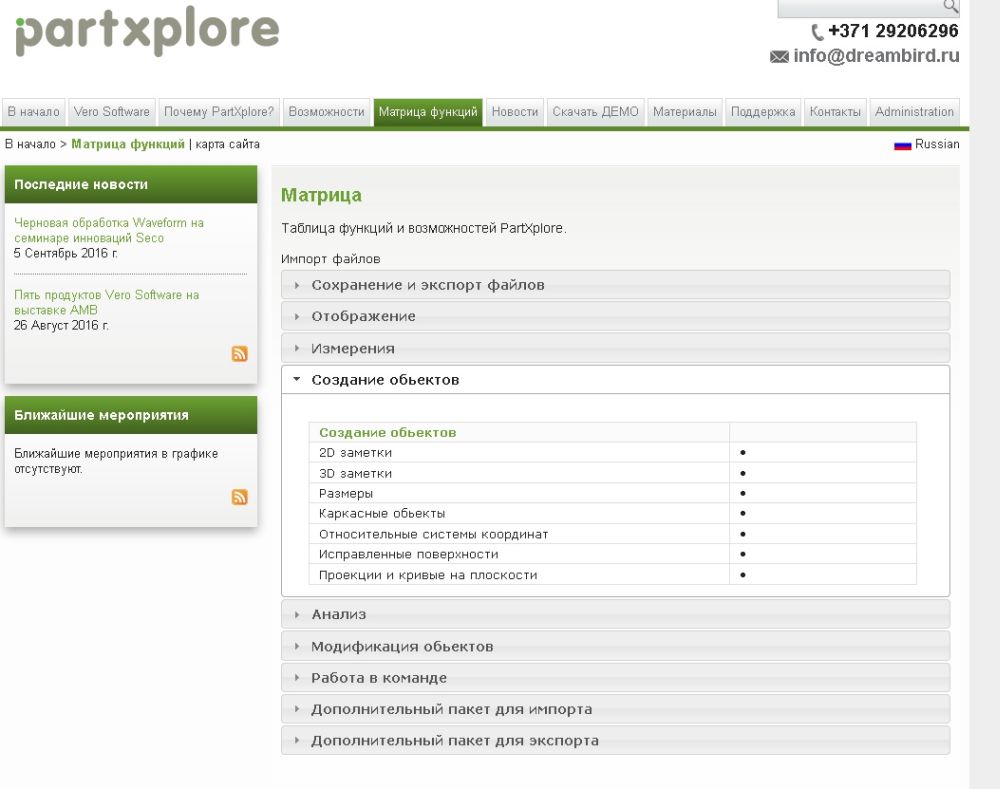
Task: Click the date 26 Август 2016 г.
Action: pyautogui.click(x=61, y=325)
